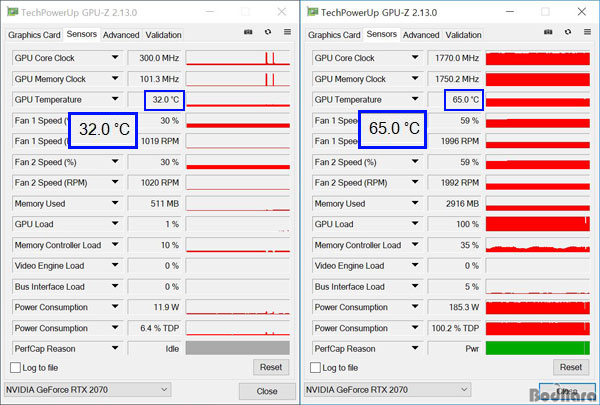Screen dimensions: 600x405
Task: Click 185.3 W power value in right window
Action: [x=464, y=307]
